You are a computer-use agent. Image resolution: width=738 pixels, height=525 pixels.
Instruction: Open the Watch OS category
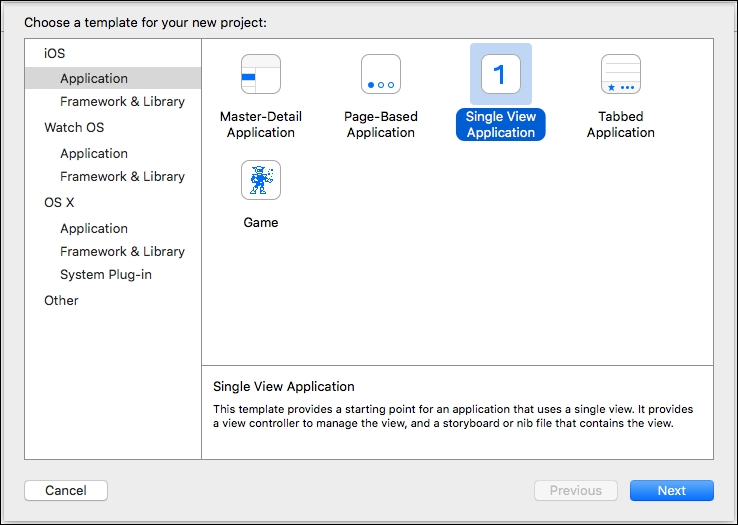click(74, 127)
